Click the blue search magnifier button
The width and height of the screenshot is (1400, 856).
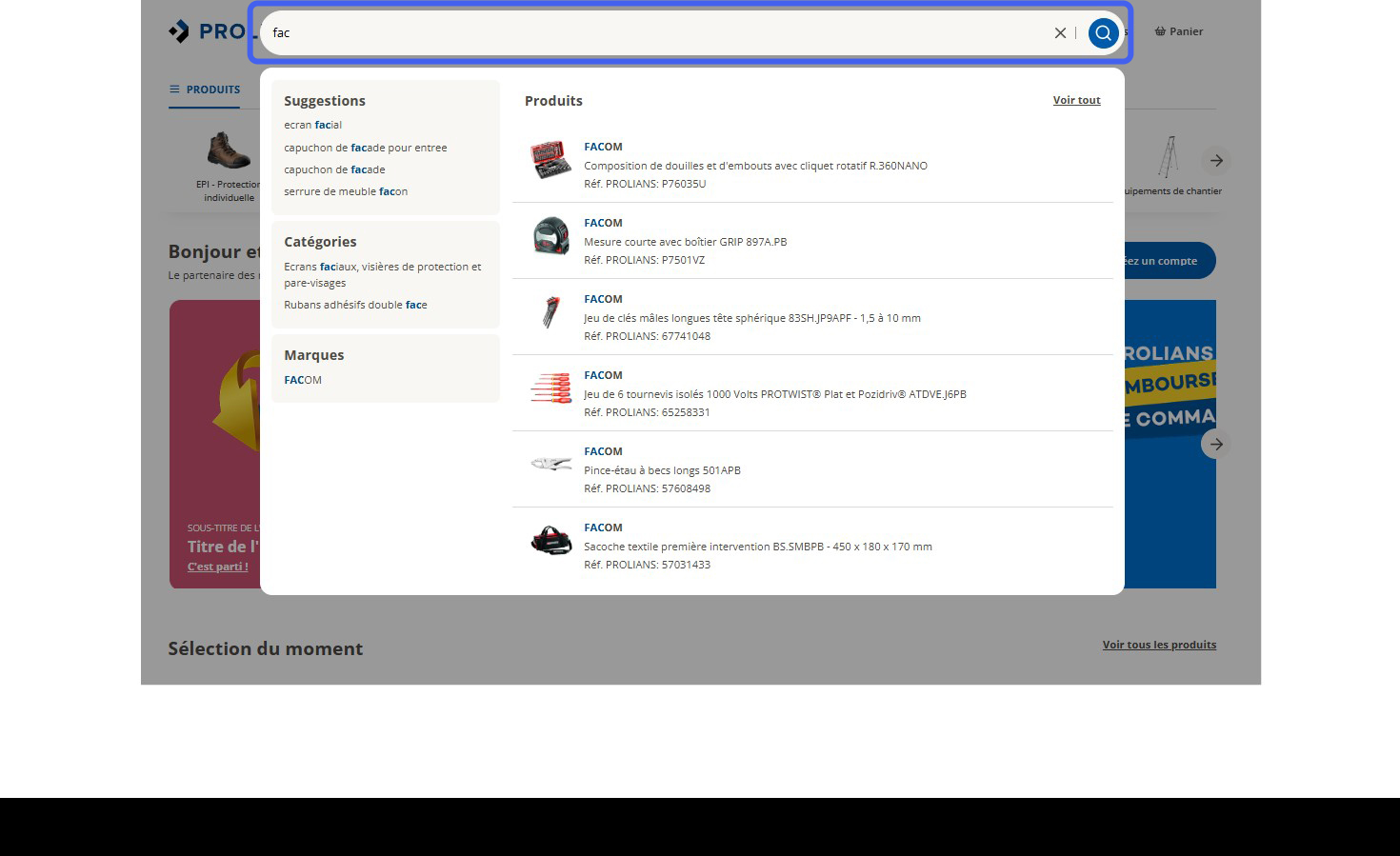pos(1103,32)
